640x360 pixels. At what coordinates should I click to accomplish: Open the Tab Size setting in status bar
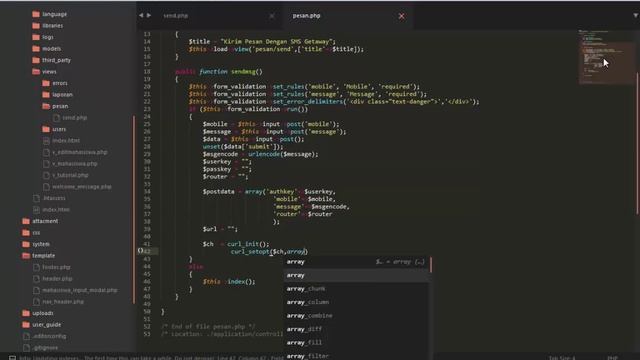[x=562, y=358]
